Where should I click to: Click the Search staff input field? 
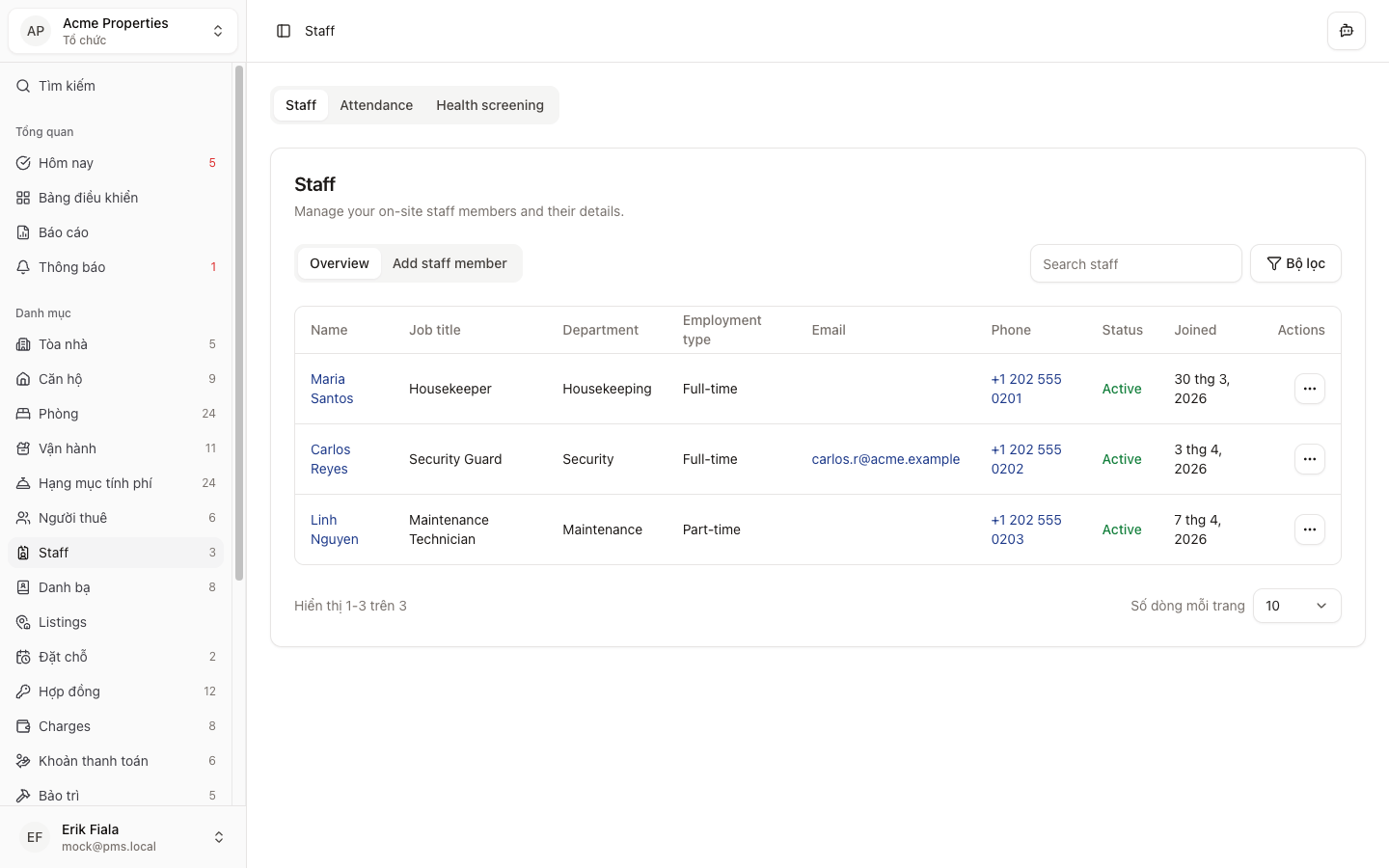1135,263
